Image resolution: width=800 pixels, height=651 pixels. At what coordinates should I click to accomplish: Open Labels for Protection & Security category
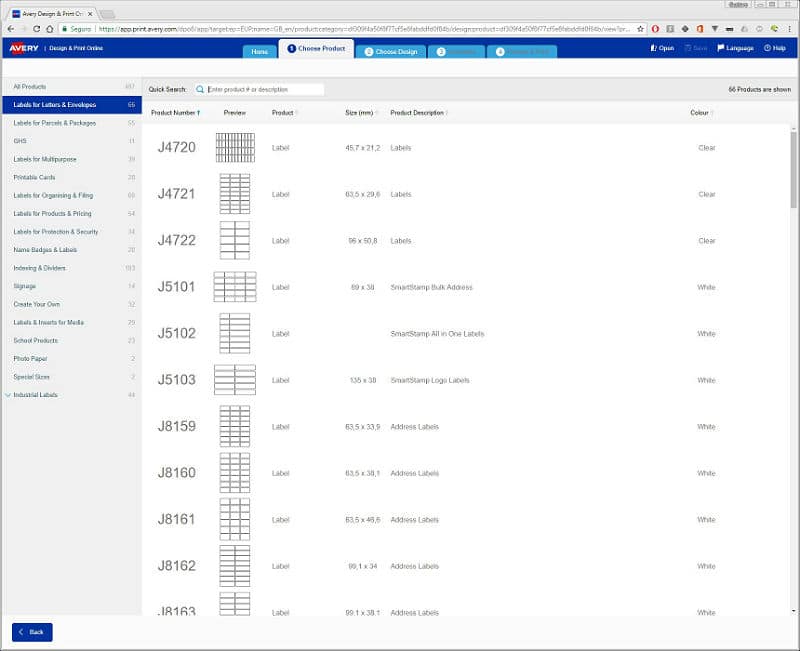point(71,232)
